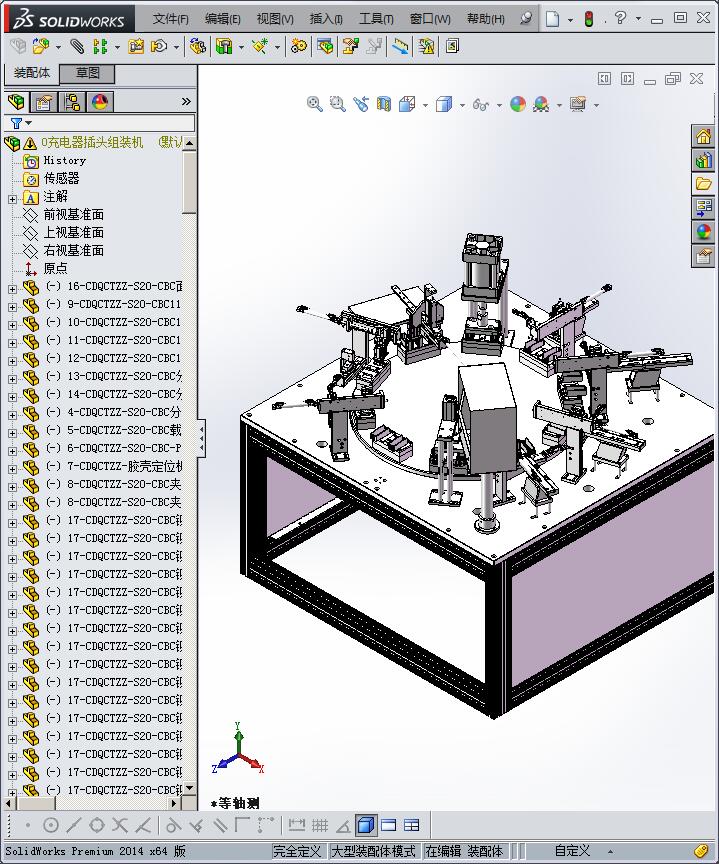Open the 帮助(H) menu

pyautogui.click(x=485, y=19)
